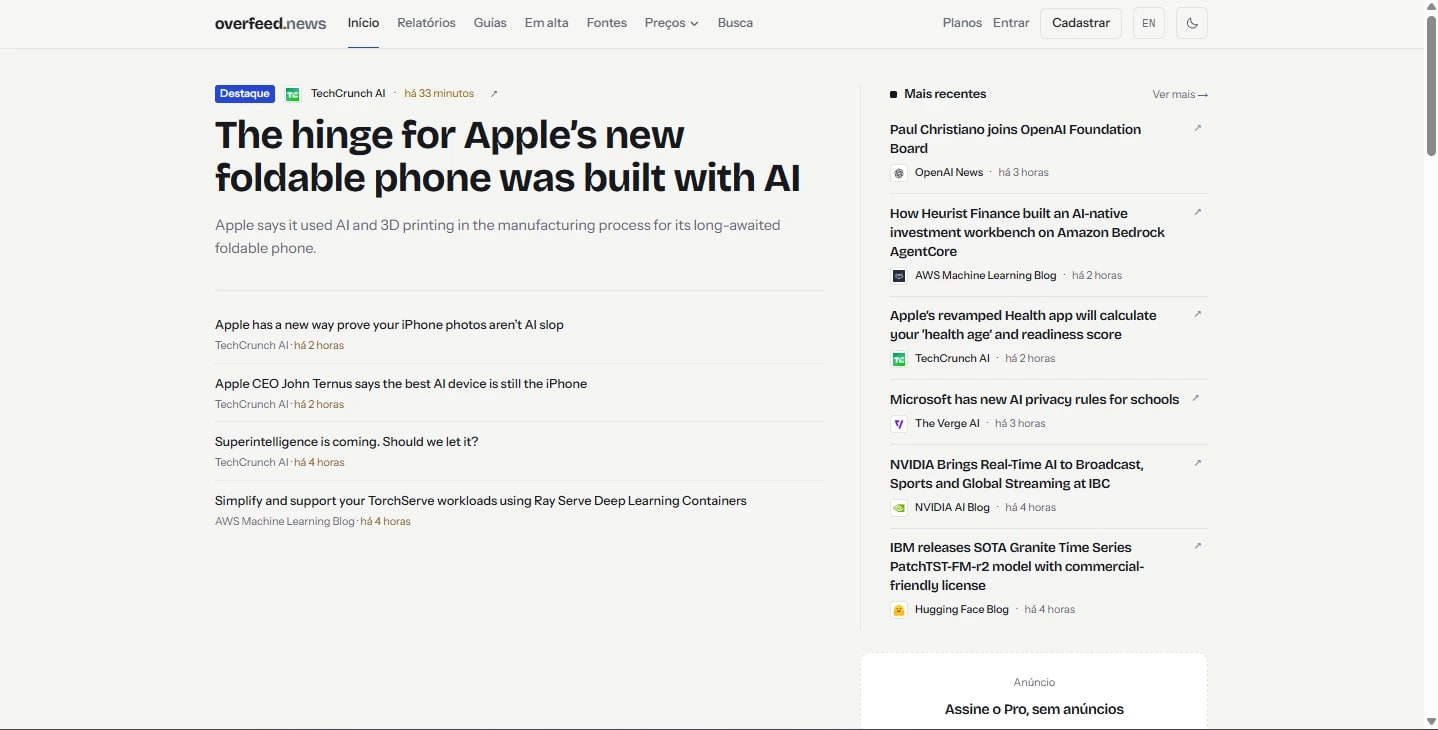The image size is (1438, 730).
Task: Open iPhone photos aren't AI slop story
Action: pyautogui.click(x=389, y=325)
